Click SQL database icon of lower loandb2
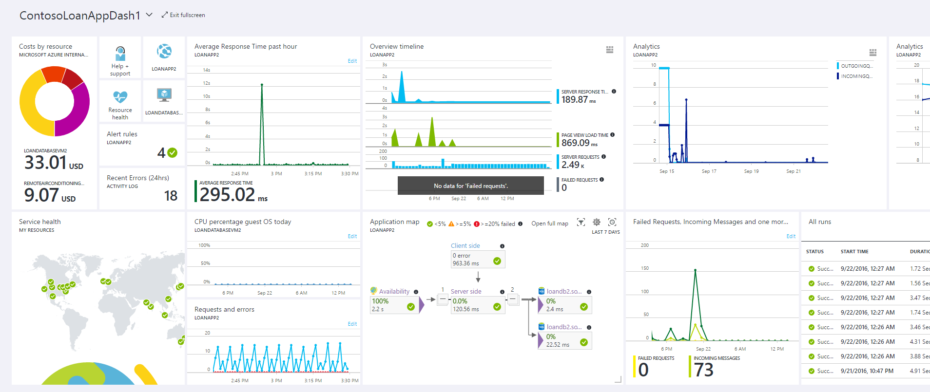This screenshot has width=930, height=392. pos(542,326)
